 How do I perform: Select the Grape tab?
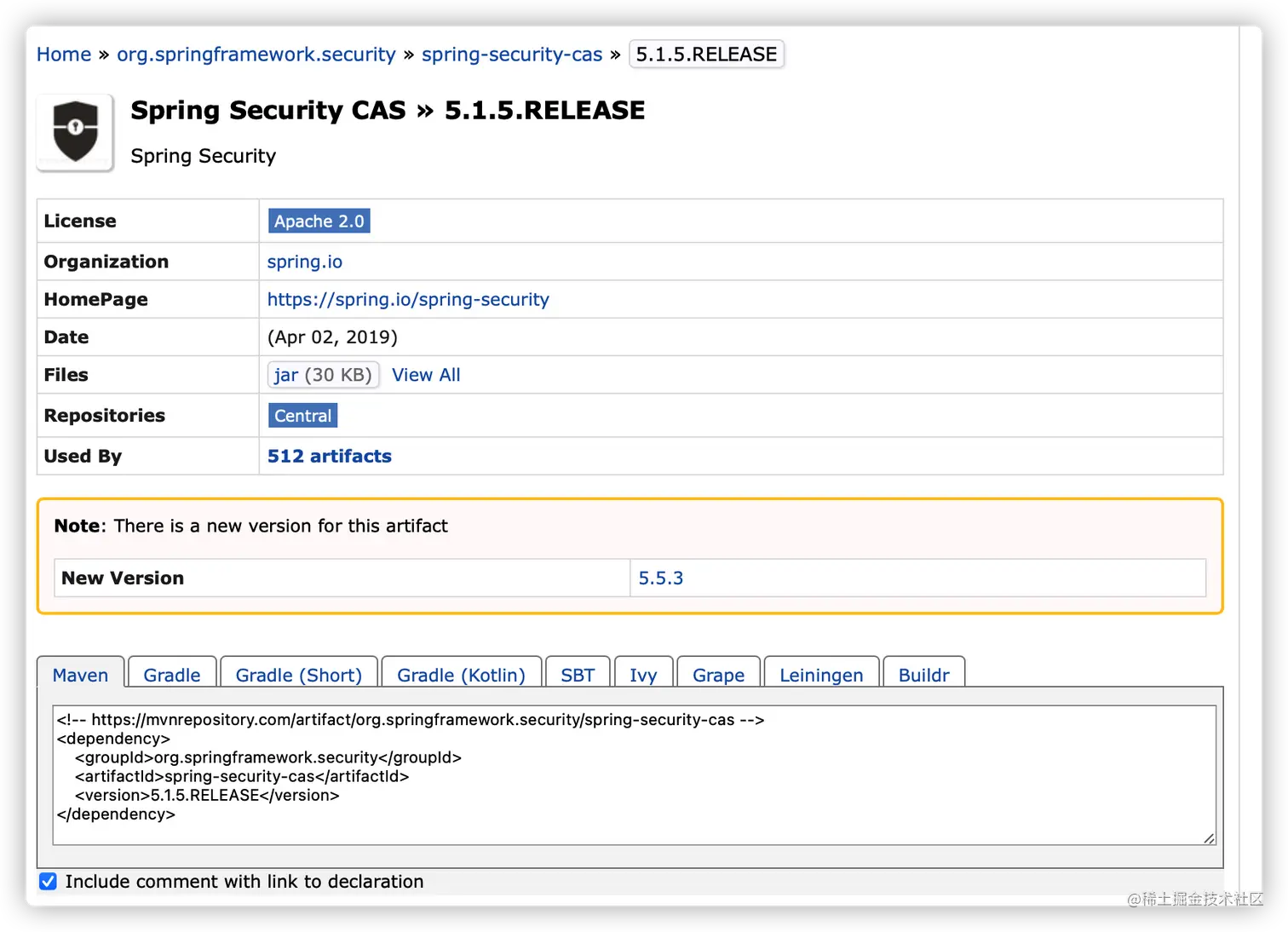coord(718,675)
